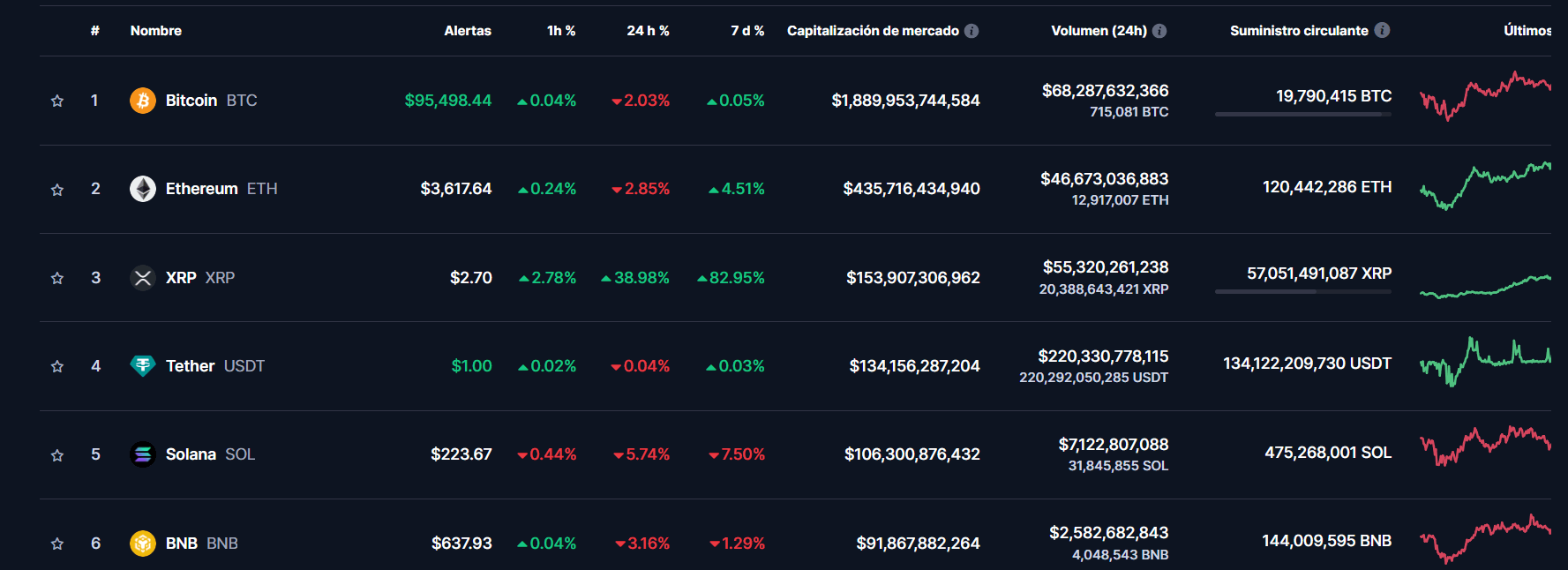Click the Solana logo icon
Screen dimensions: 1568x570
[x=143, y=454]
